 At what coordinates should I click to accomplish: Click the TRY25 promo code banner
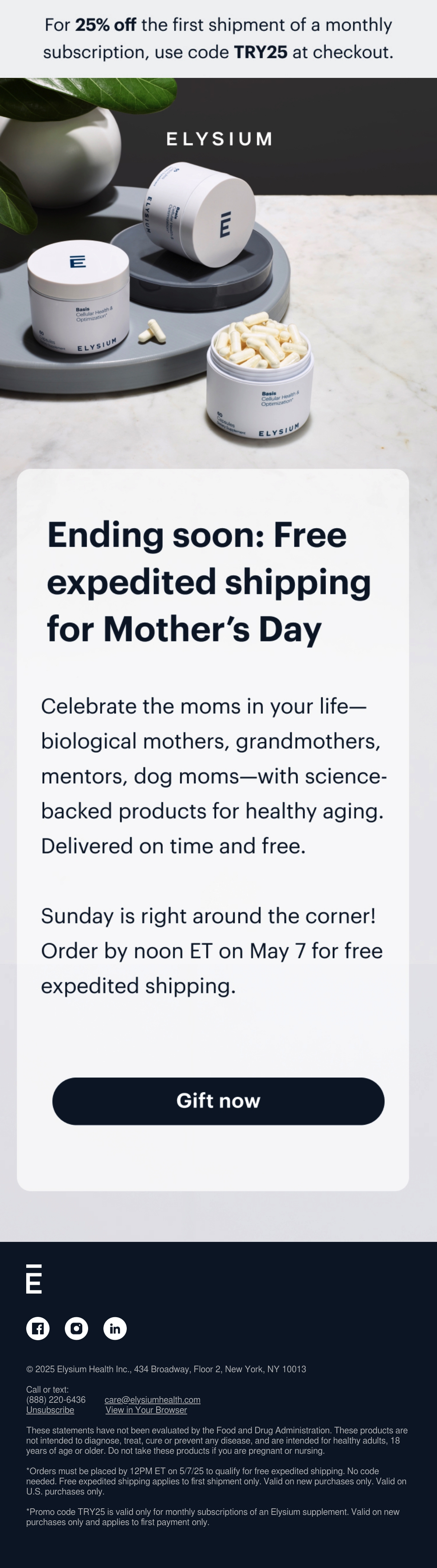219,38
